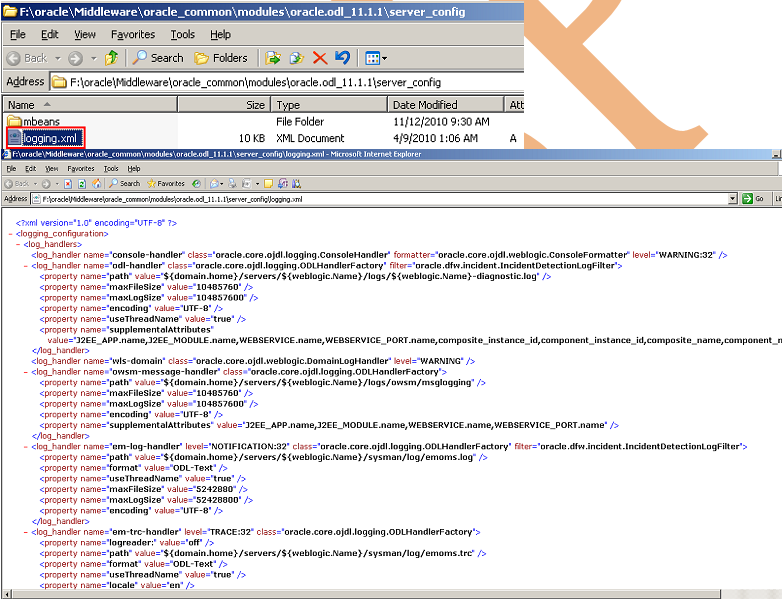This screenshot has height=599, width=782.
Task: Open Explorer's Forward history dropdown arrow
Action: [x=94, y=58]
